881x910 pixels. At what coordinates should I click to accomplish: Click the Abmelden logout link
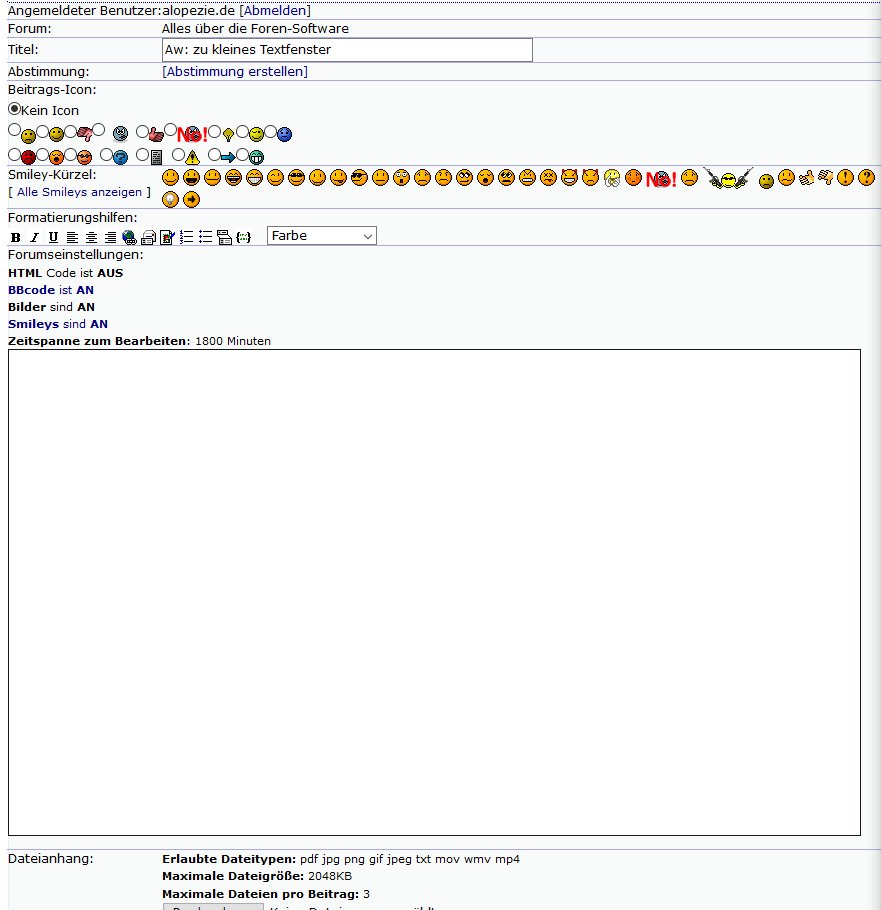(275, 11)
